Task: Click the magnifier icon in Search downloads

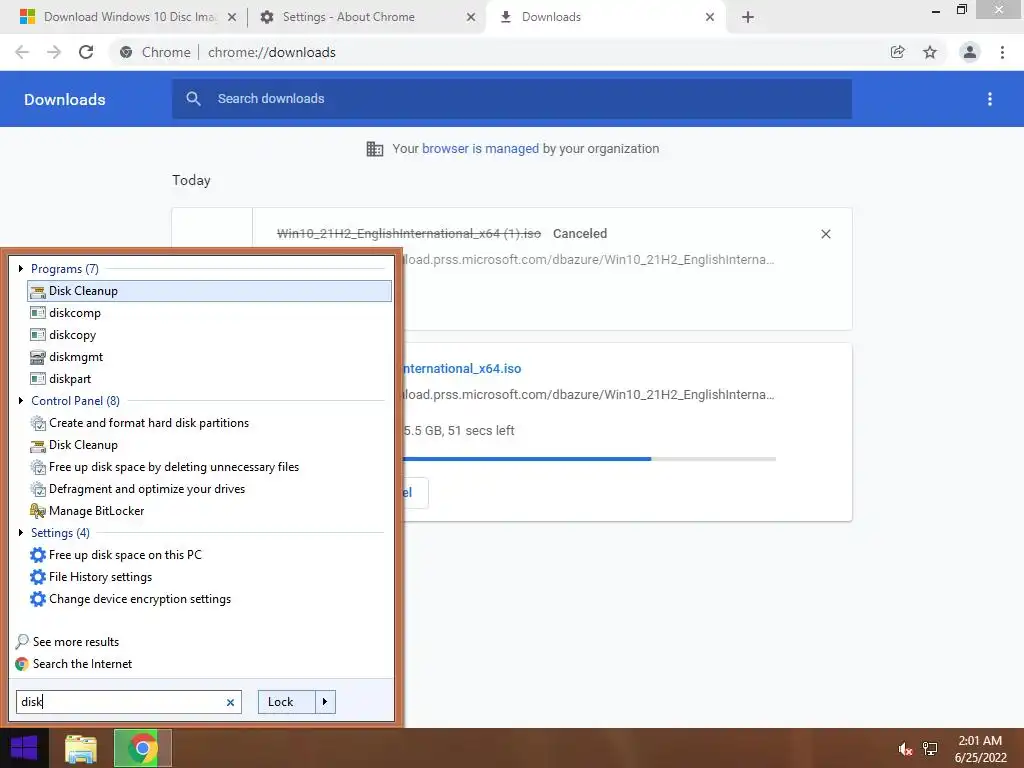Action: point(193,99)
